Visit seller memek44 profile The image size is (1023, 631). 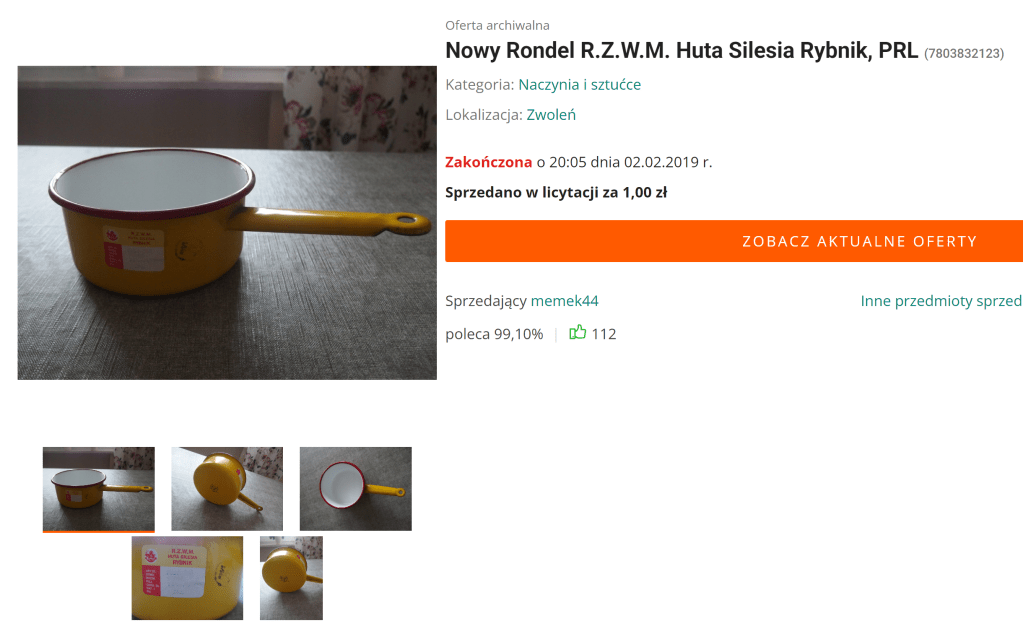(564, 301)
